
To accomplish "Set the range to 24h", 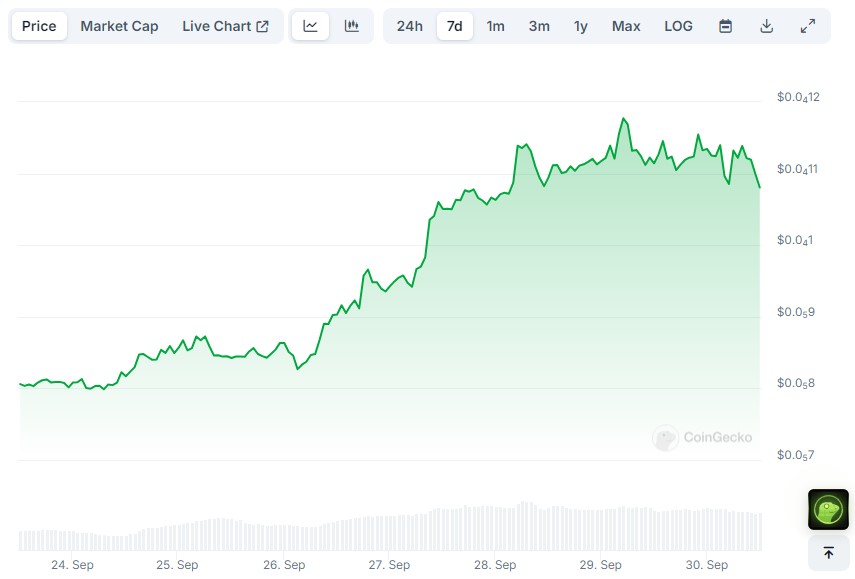I will pyautogui.click(x=410, y=26).
